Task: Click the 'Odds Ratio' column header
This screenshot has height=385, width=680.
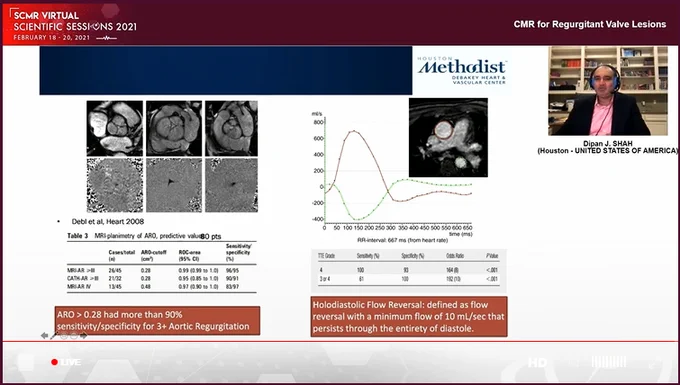Action: pos(455,256)
